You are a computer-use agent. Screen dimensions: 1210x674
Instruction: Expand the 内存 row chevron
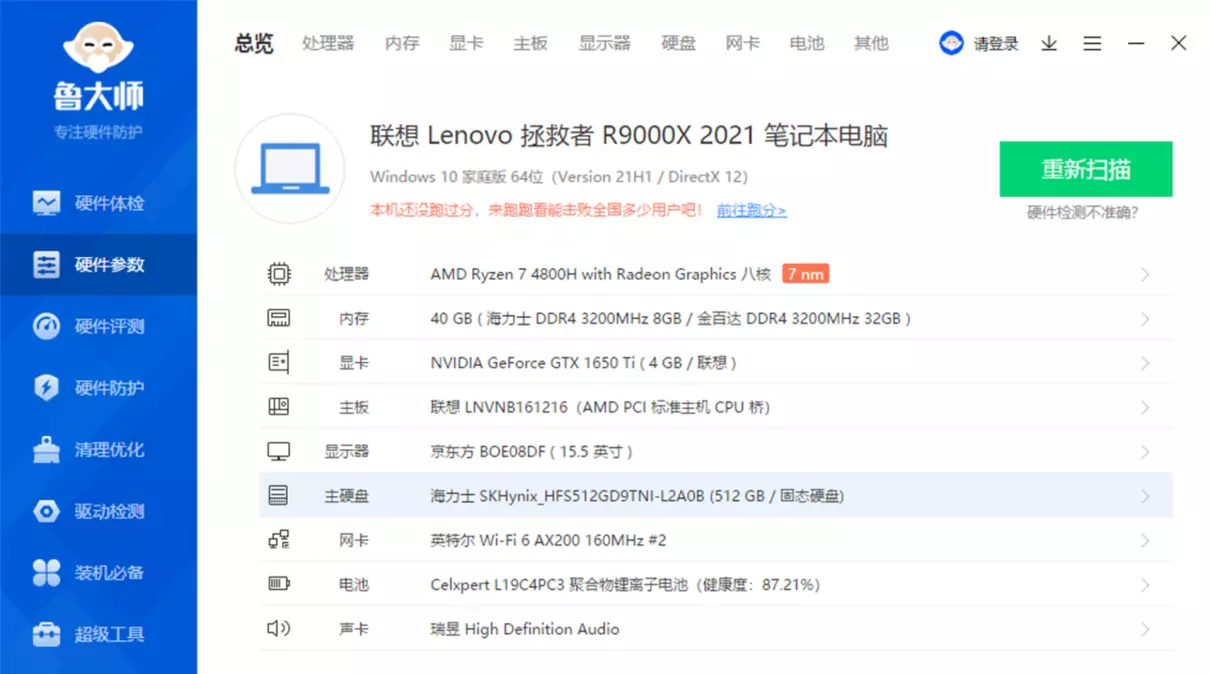(1145, 319)
